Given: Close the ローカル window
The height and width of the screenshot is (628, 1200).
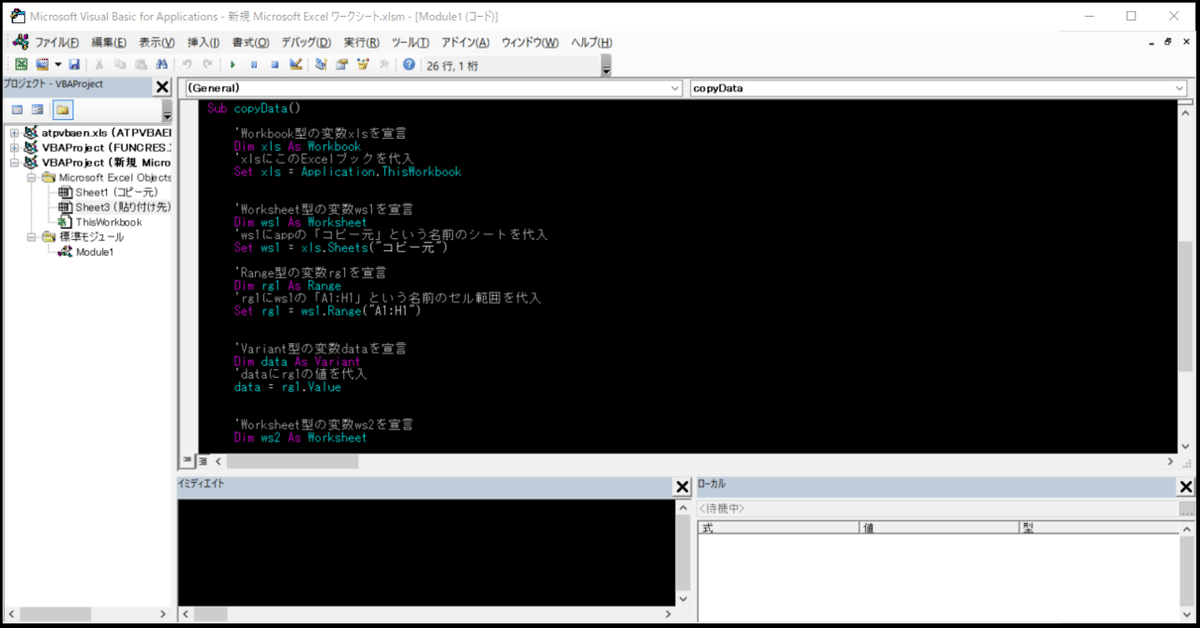Looking at the screenshot, I should pyautogui.click(x=1186, y=486).
